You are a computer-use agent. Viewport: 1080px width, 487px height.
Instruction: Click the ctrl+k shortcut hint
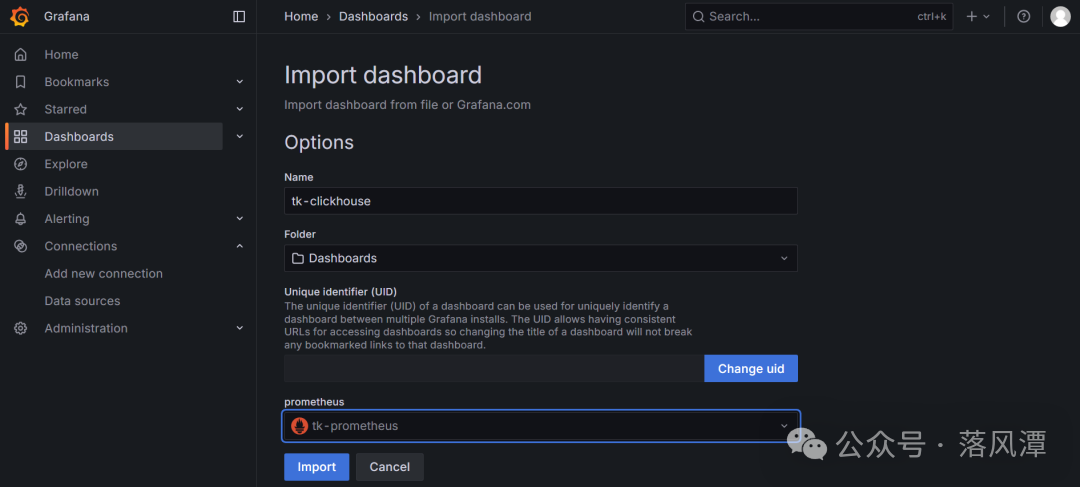[x=932, y=17]
